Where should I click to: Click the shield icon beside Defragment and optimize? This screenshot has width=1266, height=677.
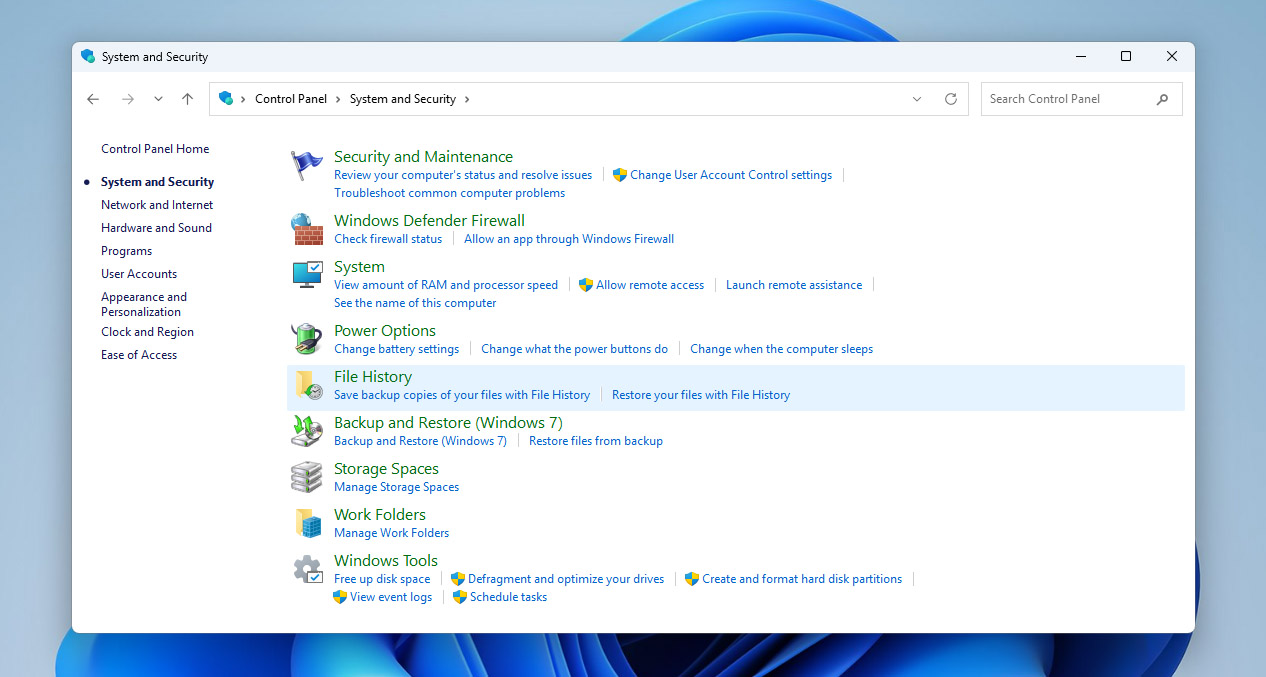tap(458, 579)
